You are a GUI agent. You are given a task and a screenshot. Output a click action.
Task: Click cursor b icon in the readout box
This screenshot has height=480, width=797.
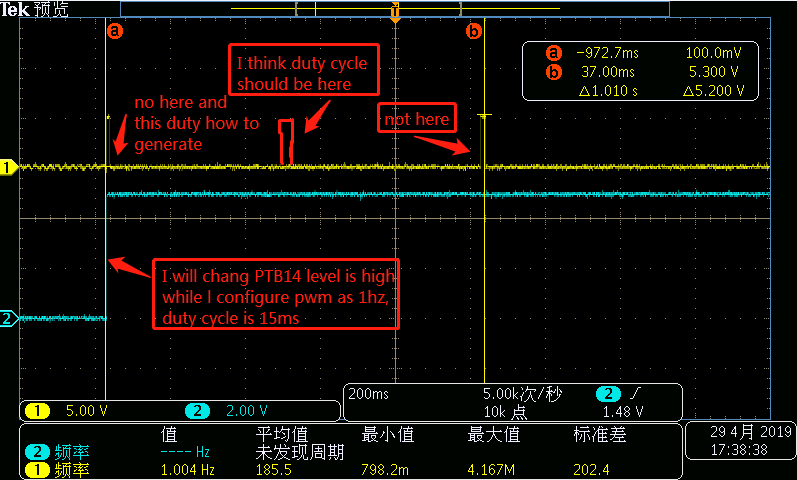click(554, 72)
